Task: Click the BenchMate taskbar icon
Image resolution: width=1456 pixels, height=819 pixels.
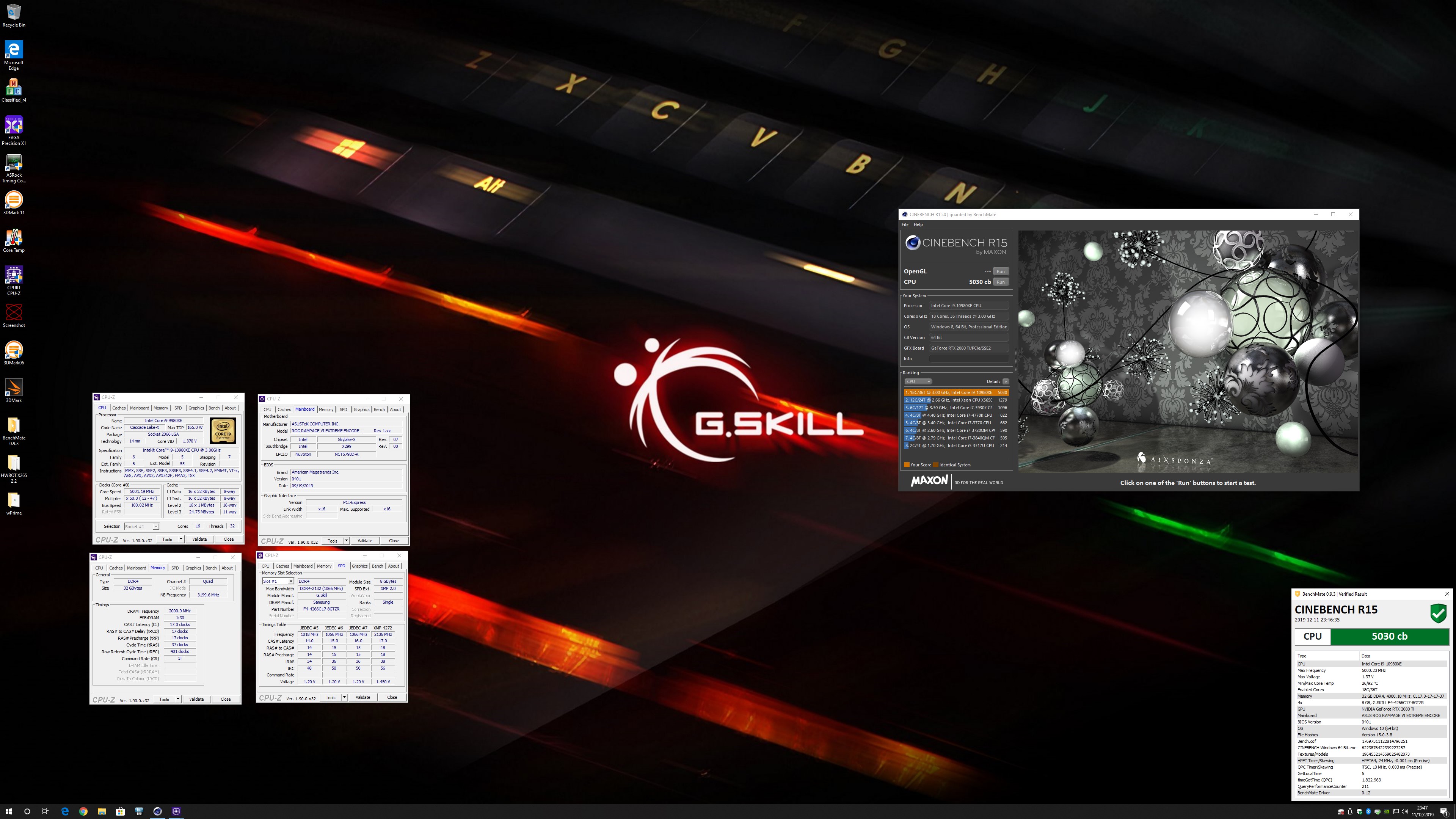Action: (x=139, y=811)
